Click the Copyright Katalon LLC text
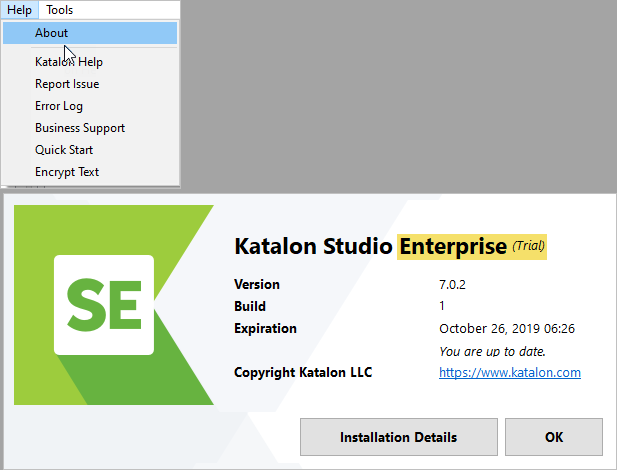The height and width of the screenshot is (470, 617). (x=302, y=373)
